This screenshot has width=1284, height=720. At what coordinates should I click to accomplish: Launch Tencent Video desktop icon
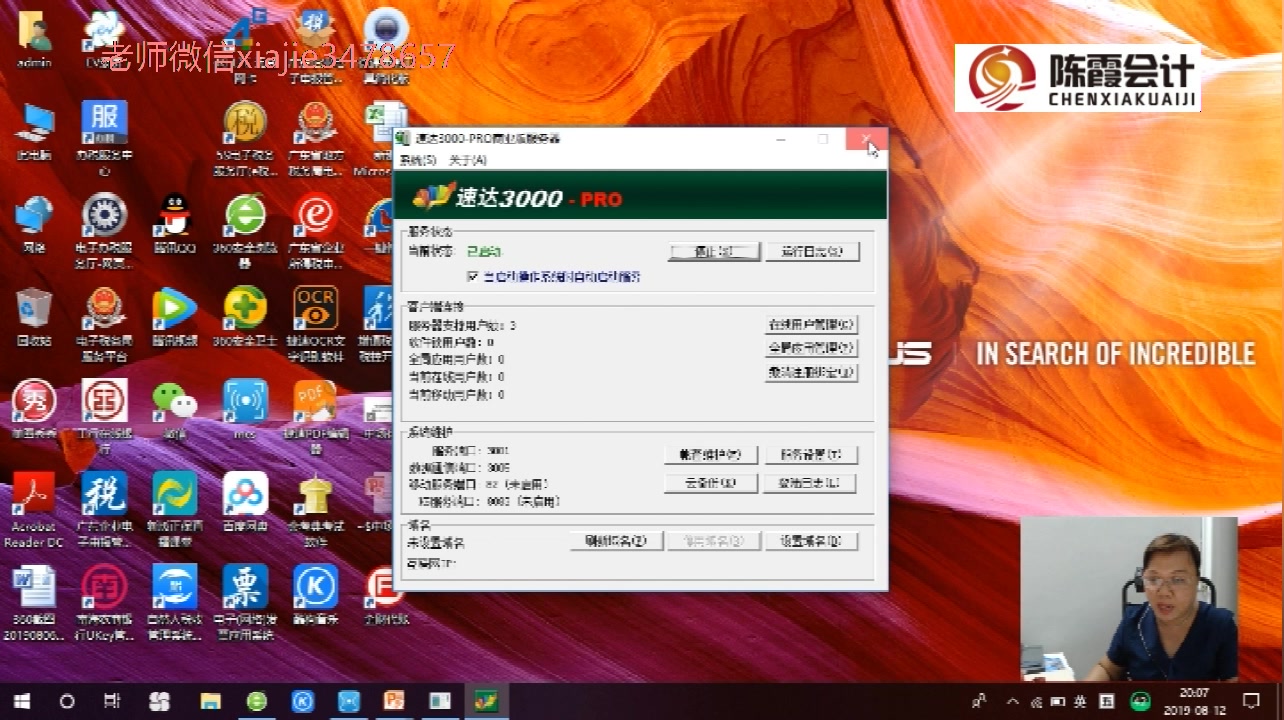[x=175, y=316]
